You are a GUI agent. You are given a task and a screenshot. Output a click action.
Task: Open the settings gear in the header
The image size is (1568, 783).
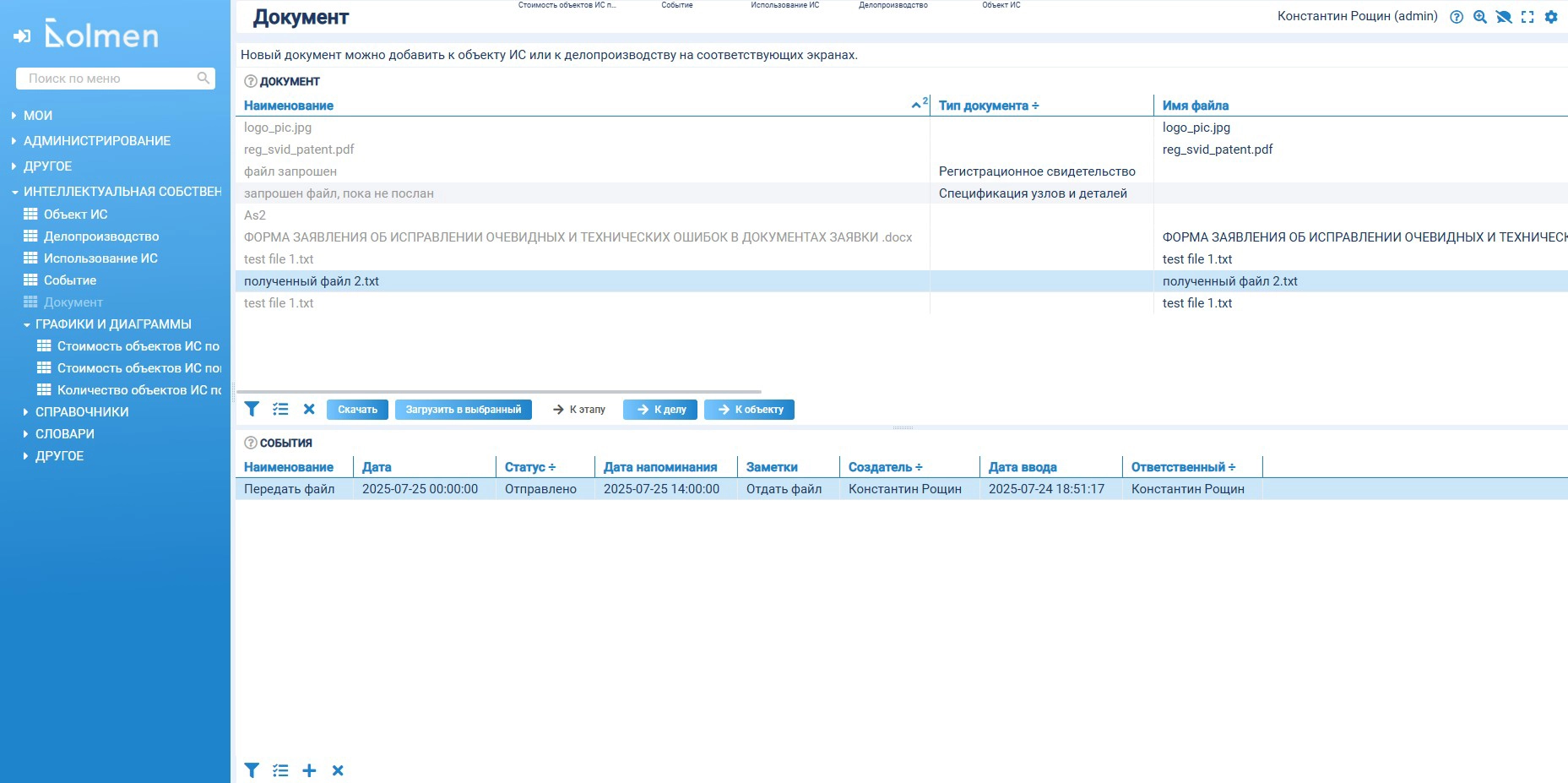click(x=1551, y=17)
